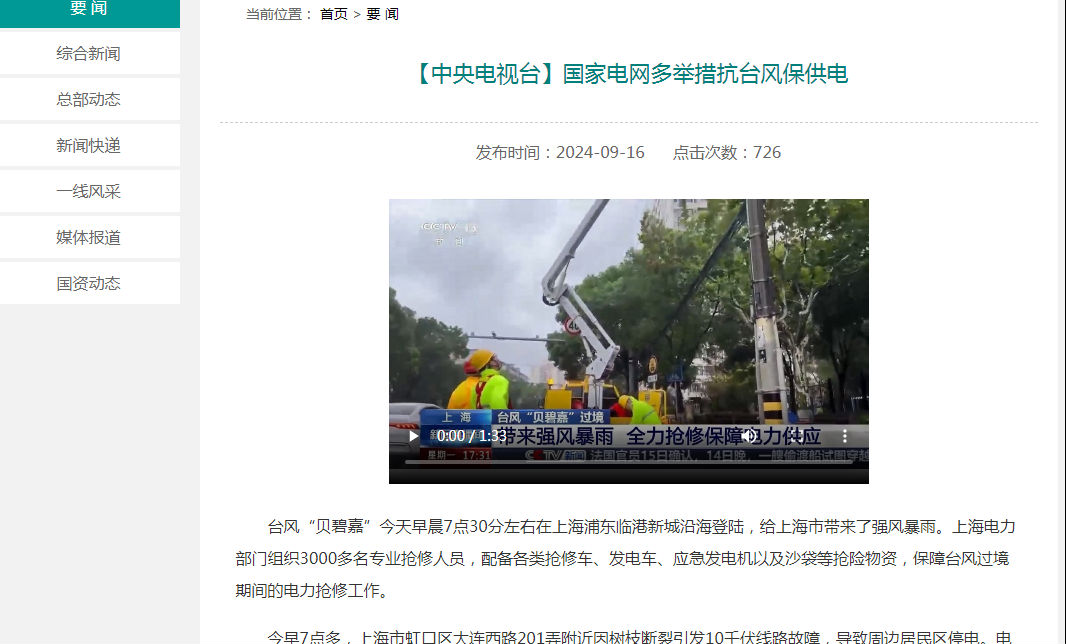Click the video time display 0:00 / 1:33
Viewport: 1066px width, 644px height.
pyautogui.click(x=471, y=436)
